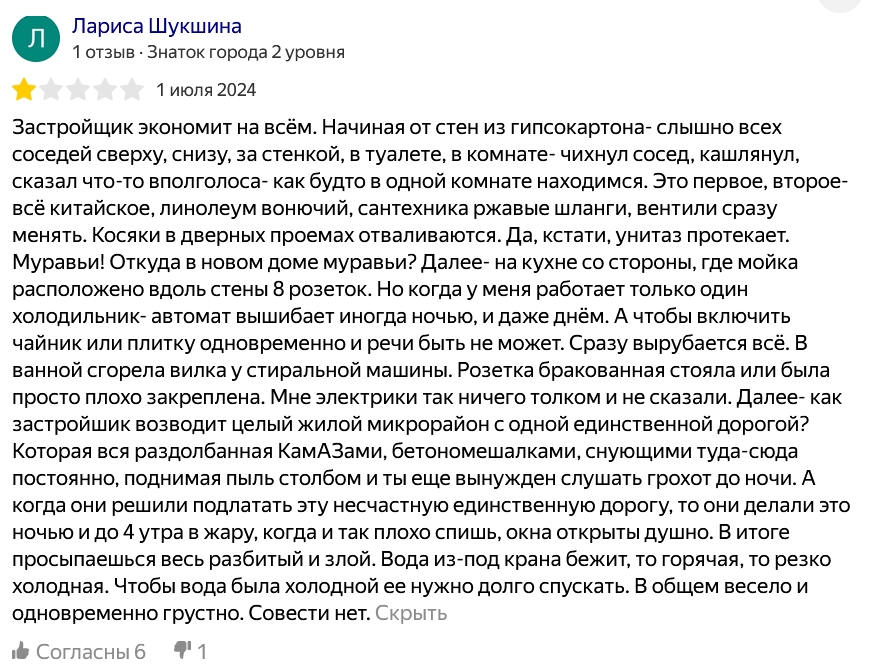Click the thumbs-up icon
The image size is (871, 666).
[20, 651]
